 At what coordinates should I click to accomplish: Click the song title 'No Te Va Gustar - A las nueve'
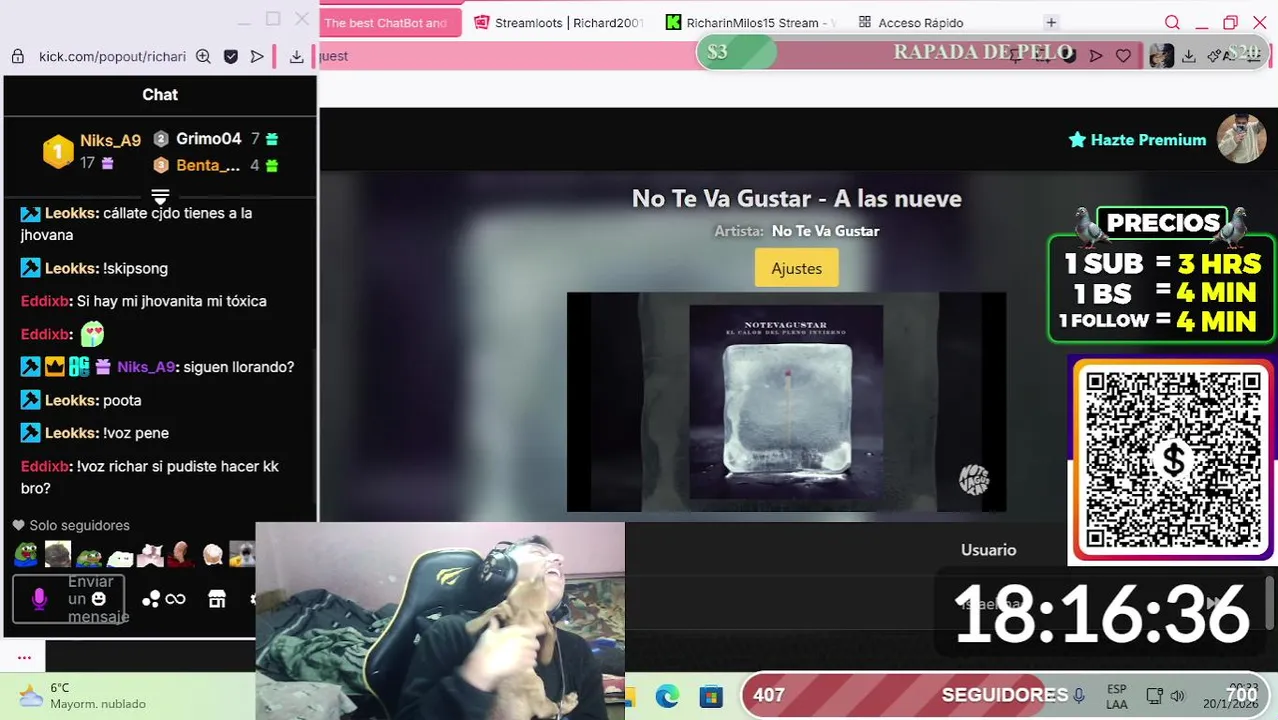(x=796, y=198)
